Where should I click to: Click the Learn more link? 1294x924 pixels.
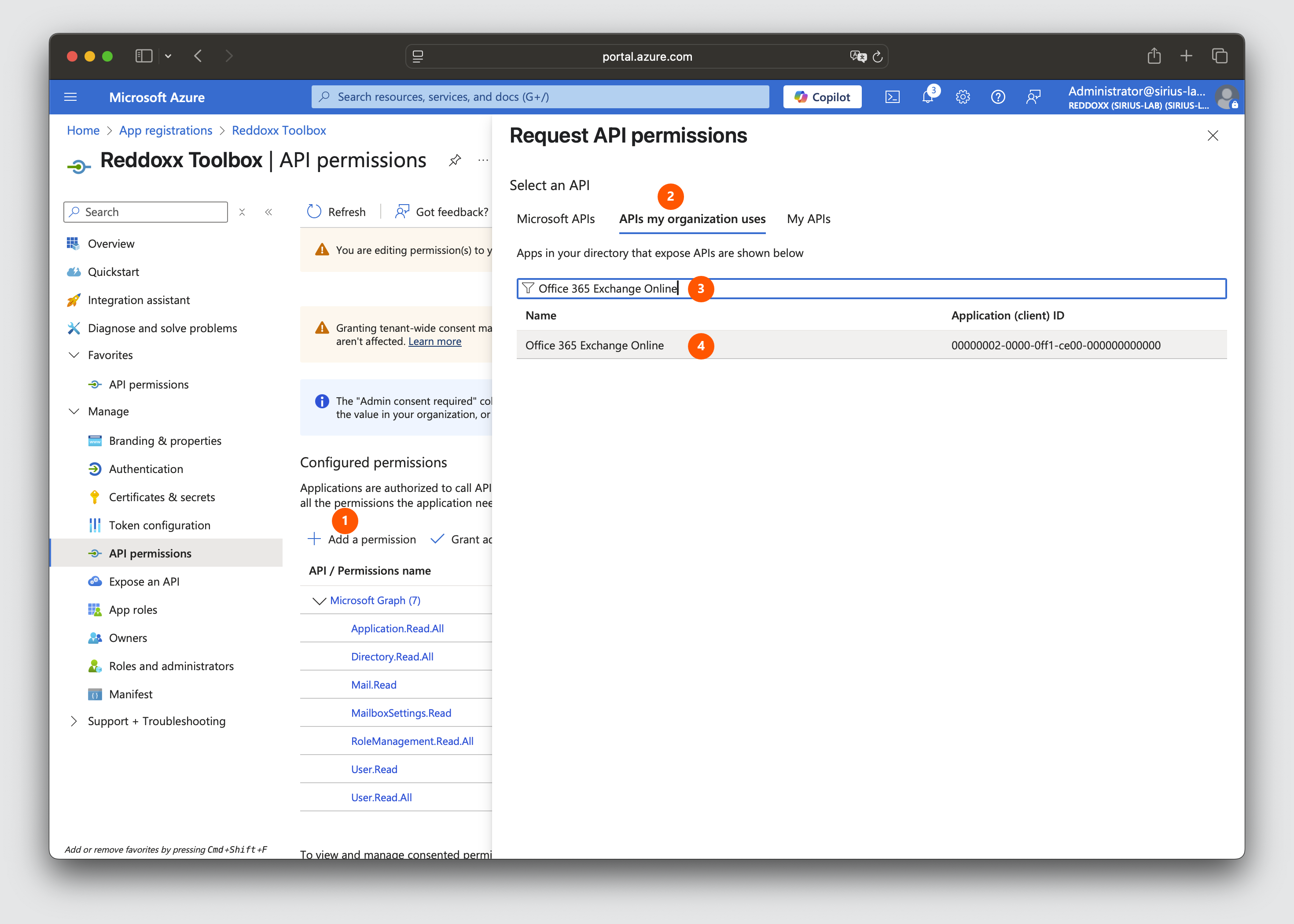click(x=435, y=341)
